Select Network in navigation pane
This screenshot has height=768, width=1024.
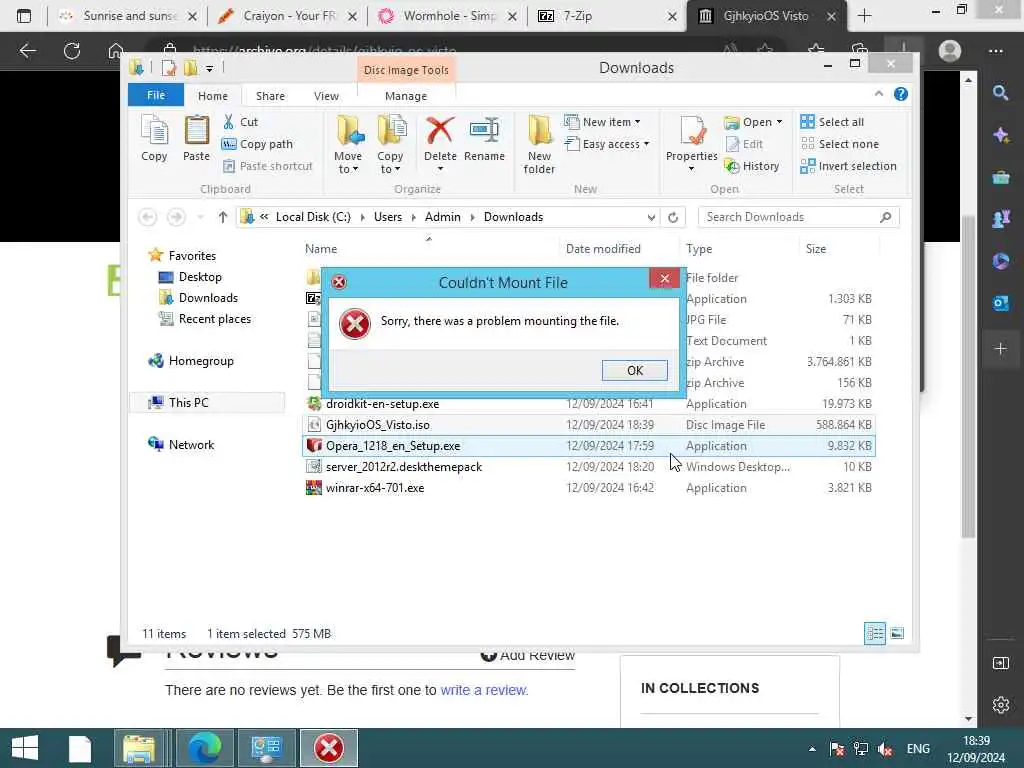191,445
